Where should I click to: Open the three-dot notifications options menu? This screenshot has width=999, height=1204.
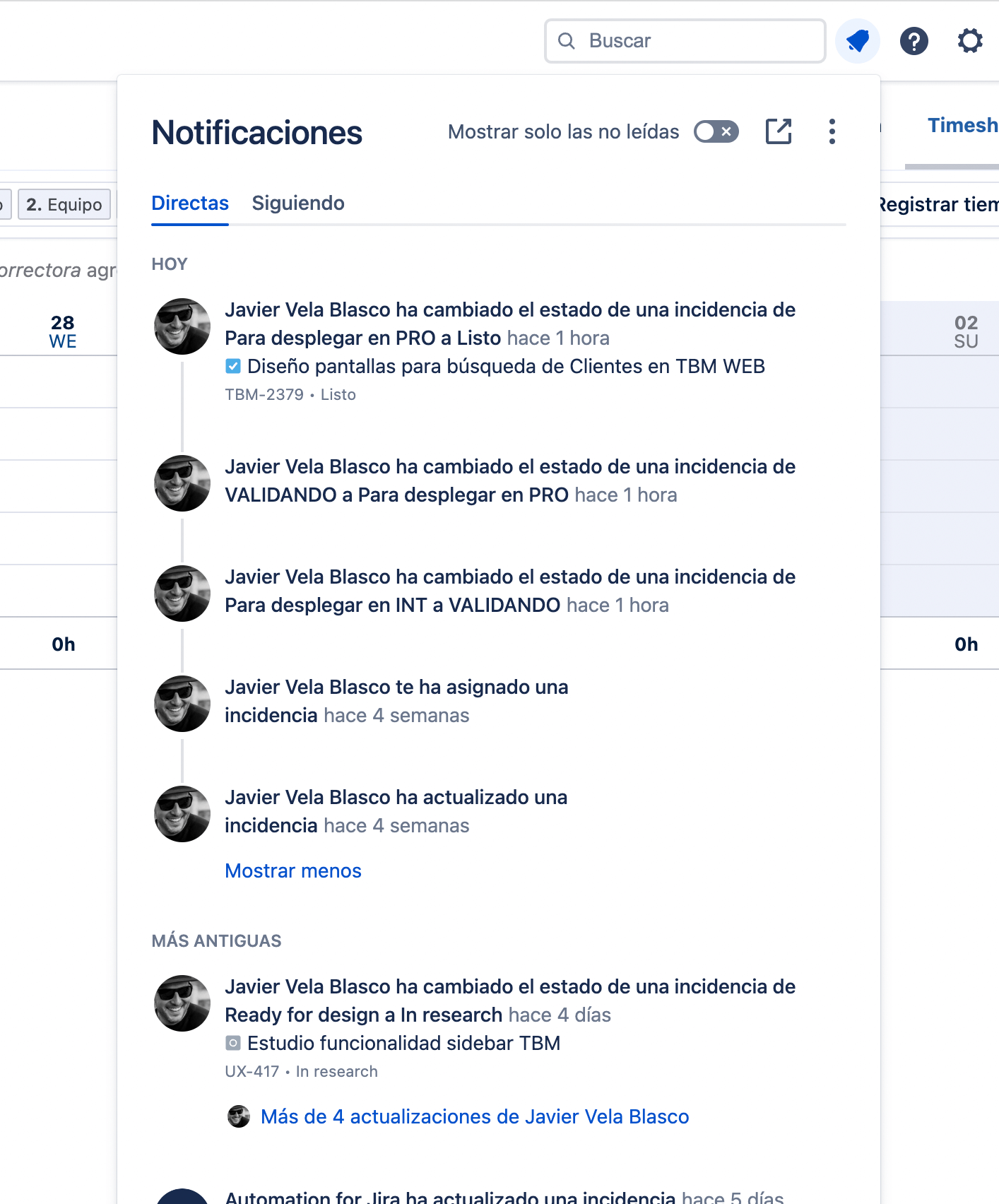(x=832, y=131)
